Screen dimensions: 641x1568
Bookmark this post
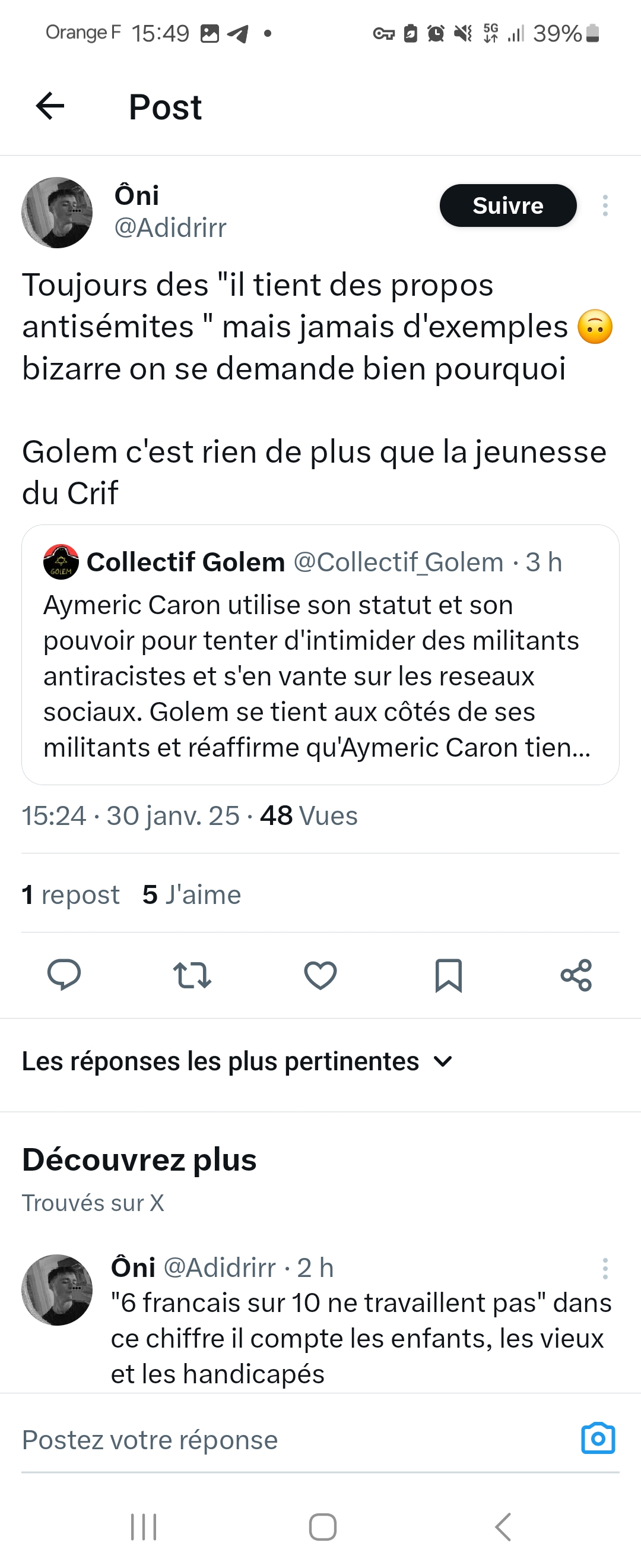click(x=449, y=975)
